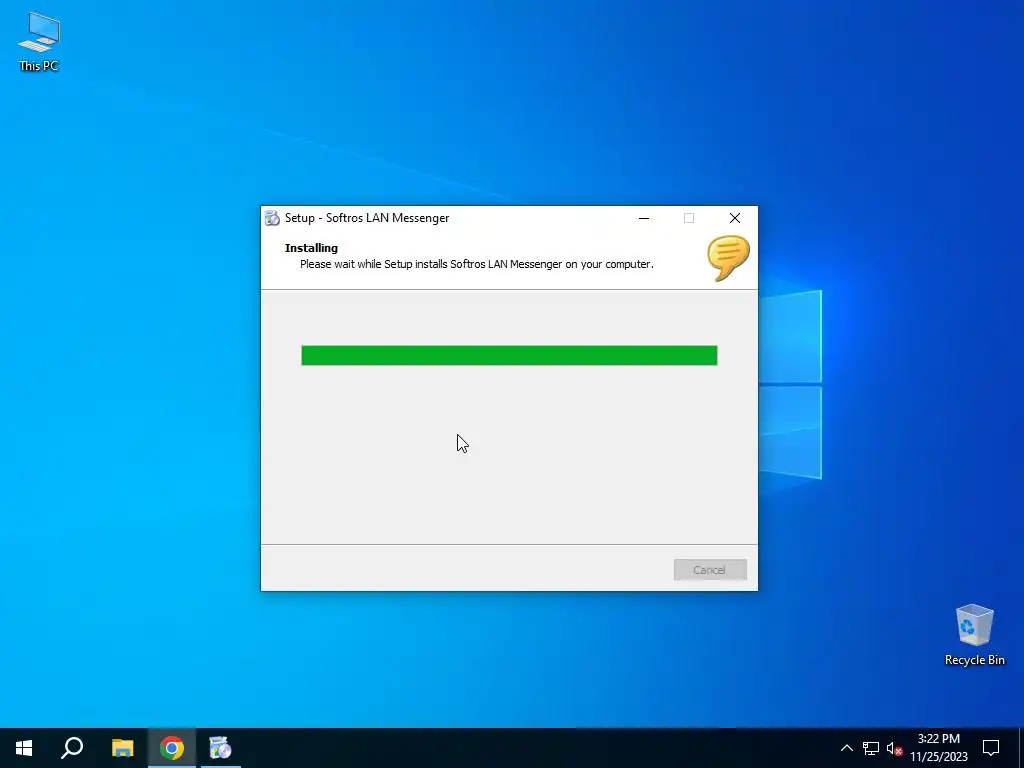Click the Cancel button in Setup
The width and height of the screenshot is (1024, 768).
tap(710, 569)
